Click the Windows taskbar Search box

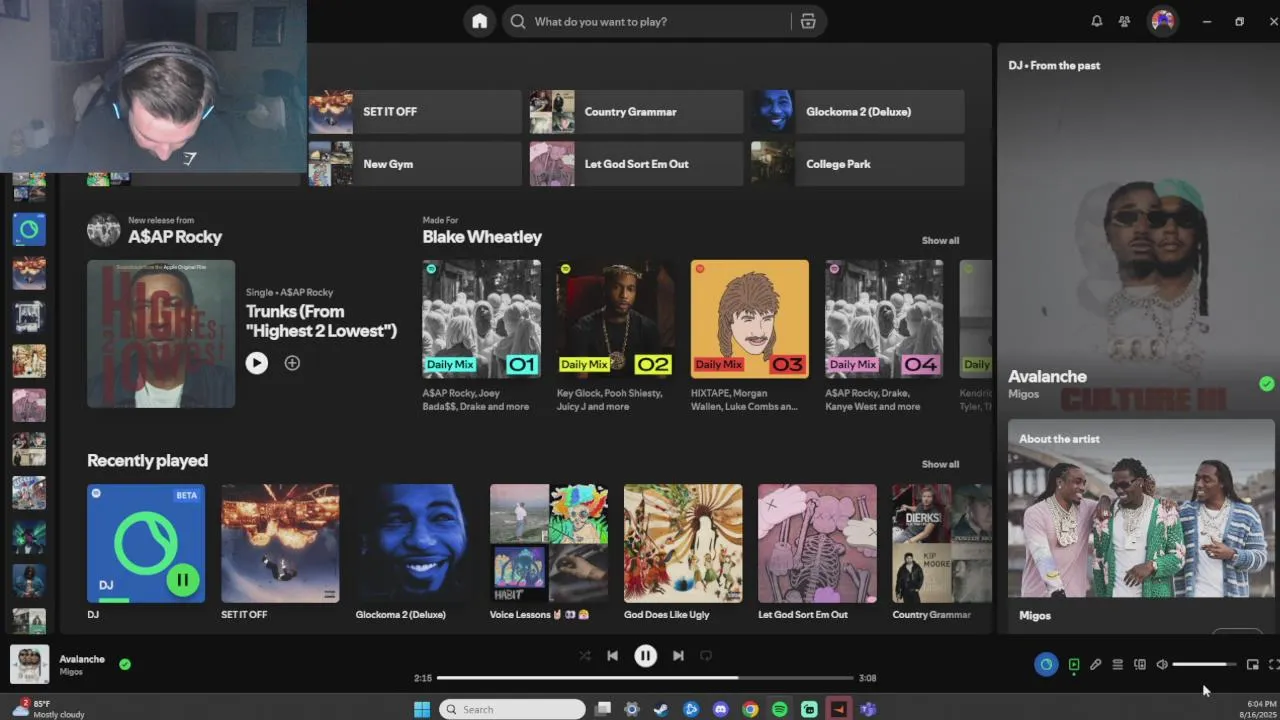(512, 709)
